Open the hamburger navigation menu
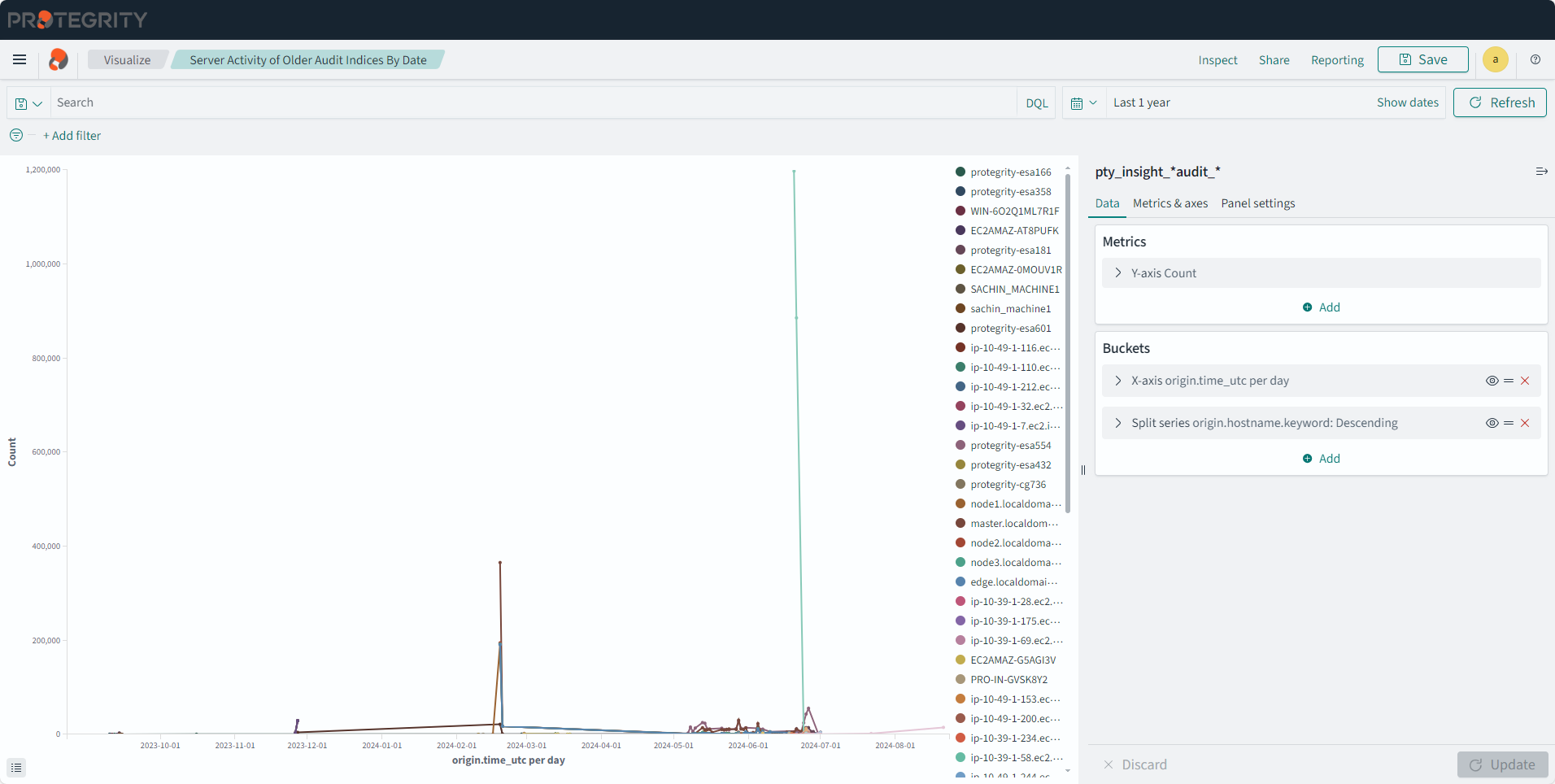This screenshot has width=1555, height=784. tap(20, 59)
